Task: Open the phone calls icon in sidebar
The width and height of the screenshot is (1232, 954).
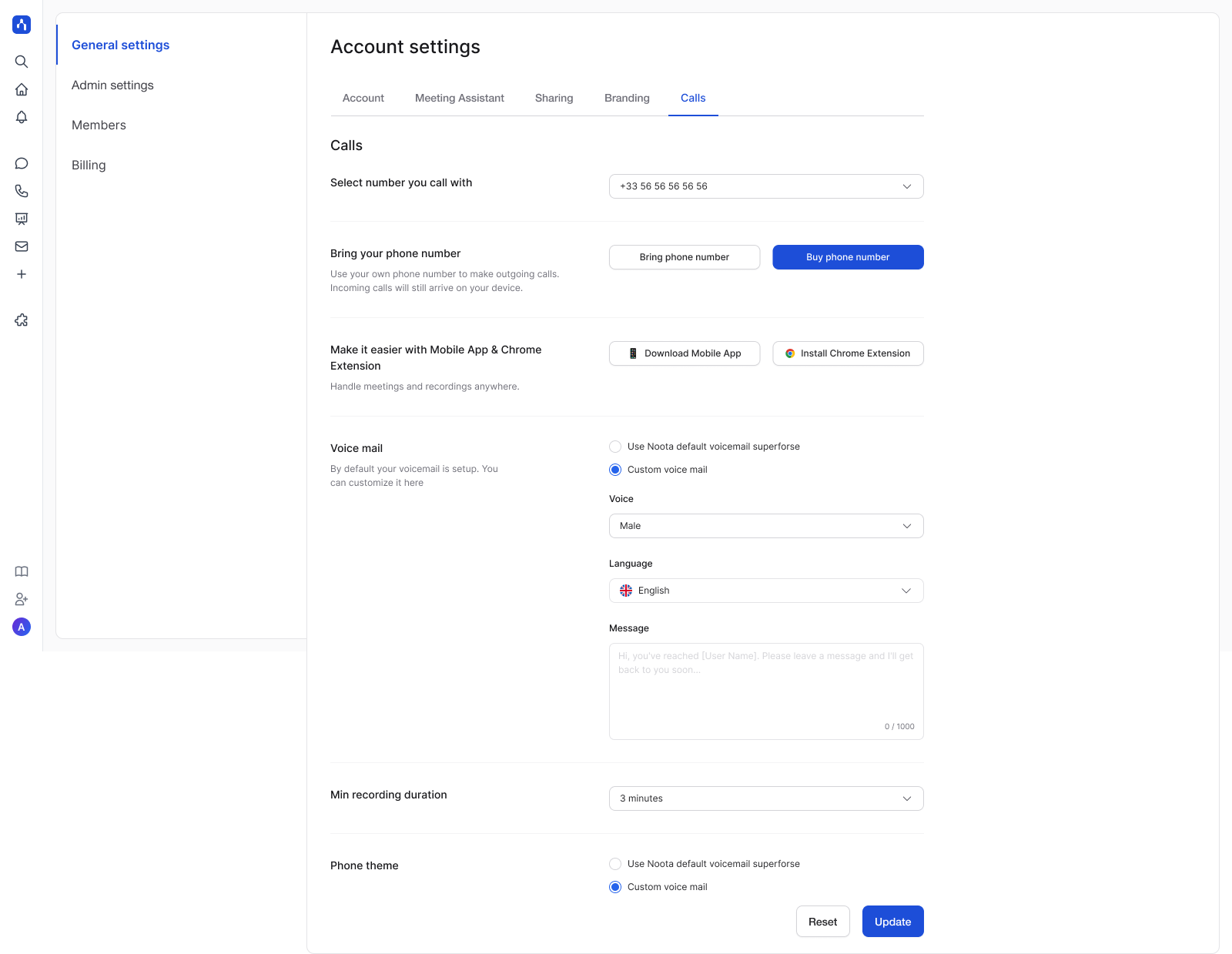Action: 22,191
